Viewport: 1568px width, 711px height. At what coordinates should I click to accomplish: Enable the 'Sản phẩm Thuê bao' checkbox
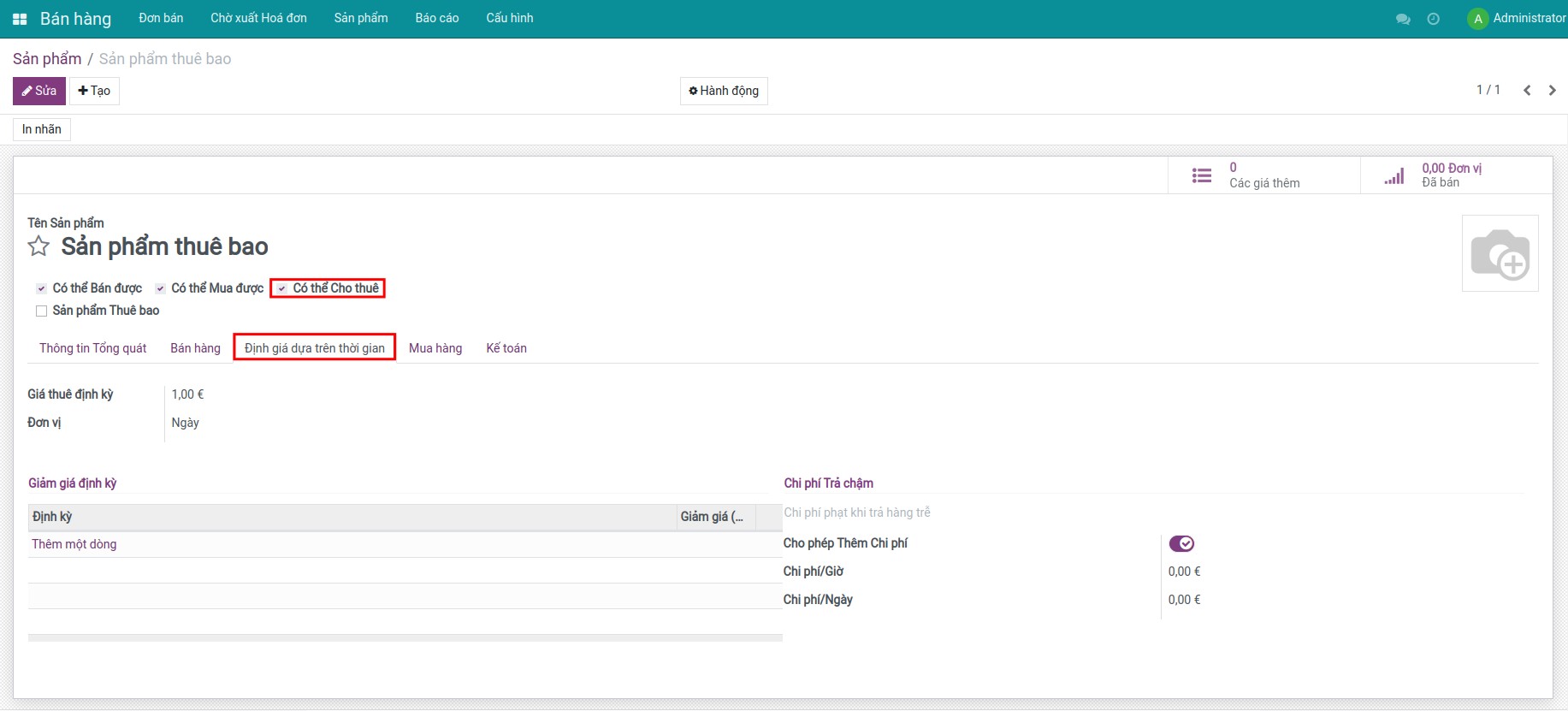pyautogui.click(x=41, y=311)
